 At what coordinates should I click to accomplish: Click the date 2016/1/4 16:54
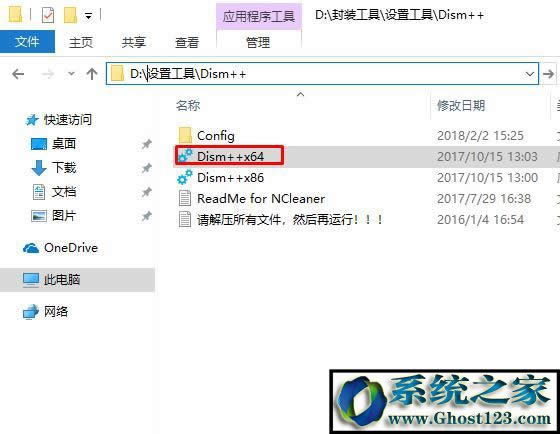click(480, 219)
